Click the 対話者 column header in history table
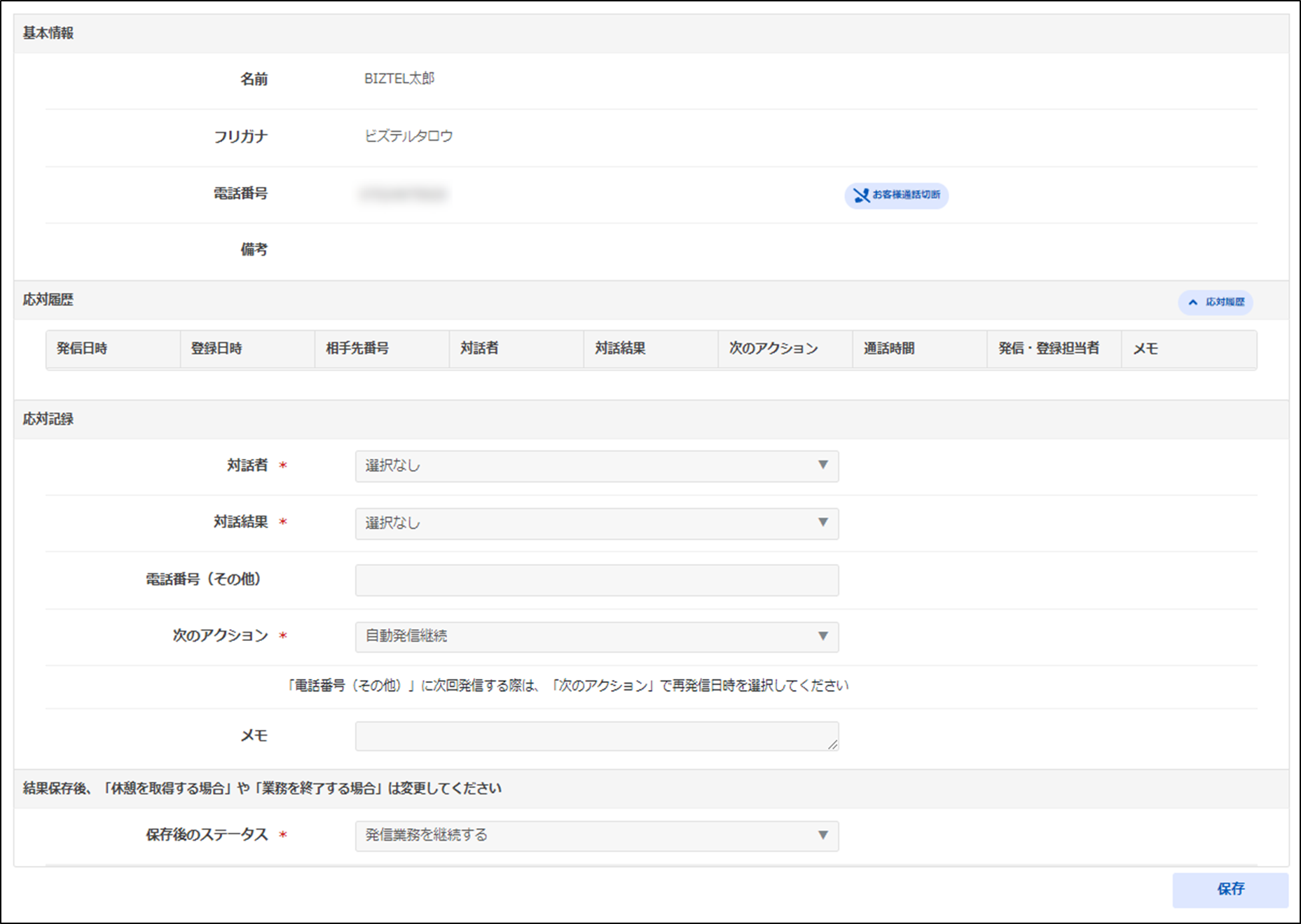The width and height of the screenshot is (1301, 924). [x=479, y=349]
